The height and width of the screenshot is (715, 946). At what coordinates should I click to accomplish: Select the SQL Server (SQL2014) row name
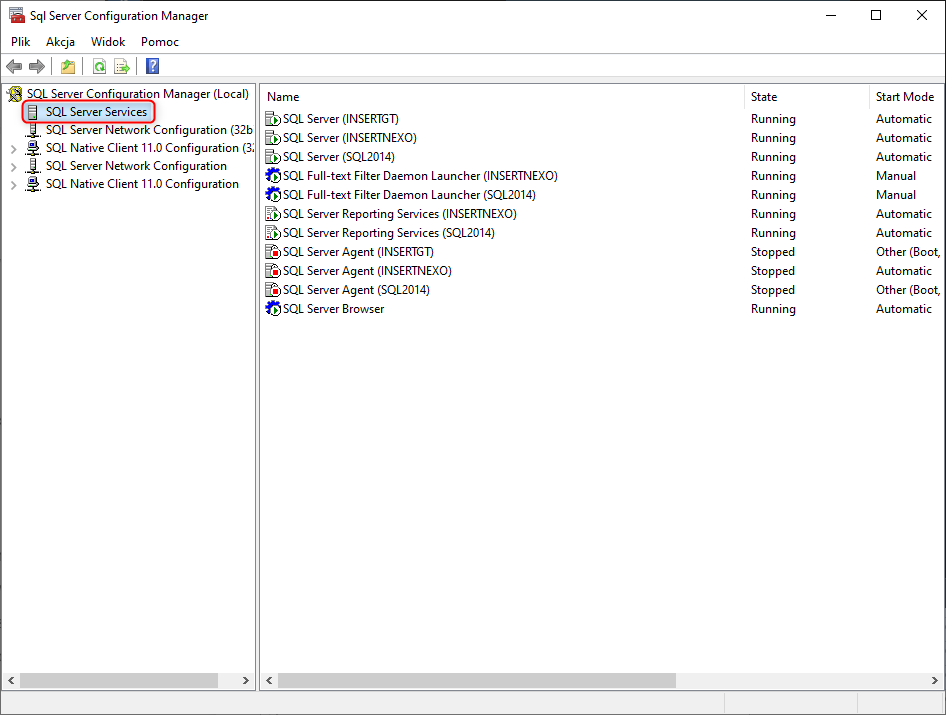(338, 157)
